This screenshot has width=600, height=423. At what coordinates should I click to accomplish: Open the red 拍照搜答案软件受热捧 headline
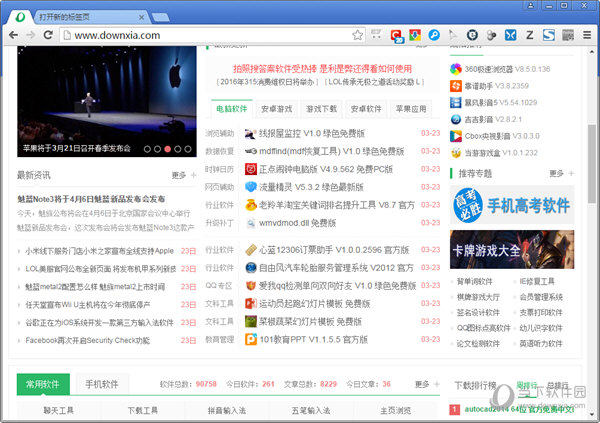pos(323,69)
